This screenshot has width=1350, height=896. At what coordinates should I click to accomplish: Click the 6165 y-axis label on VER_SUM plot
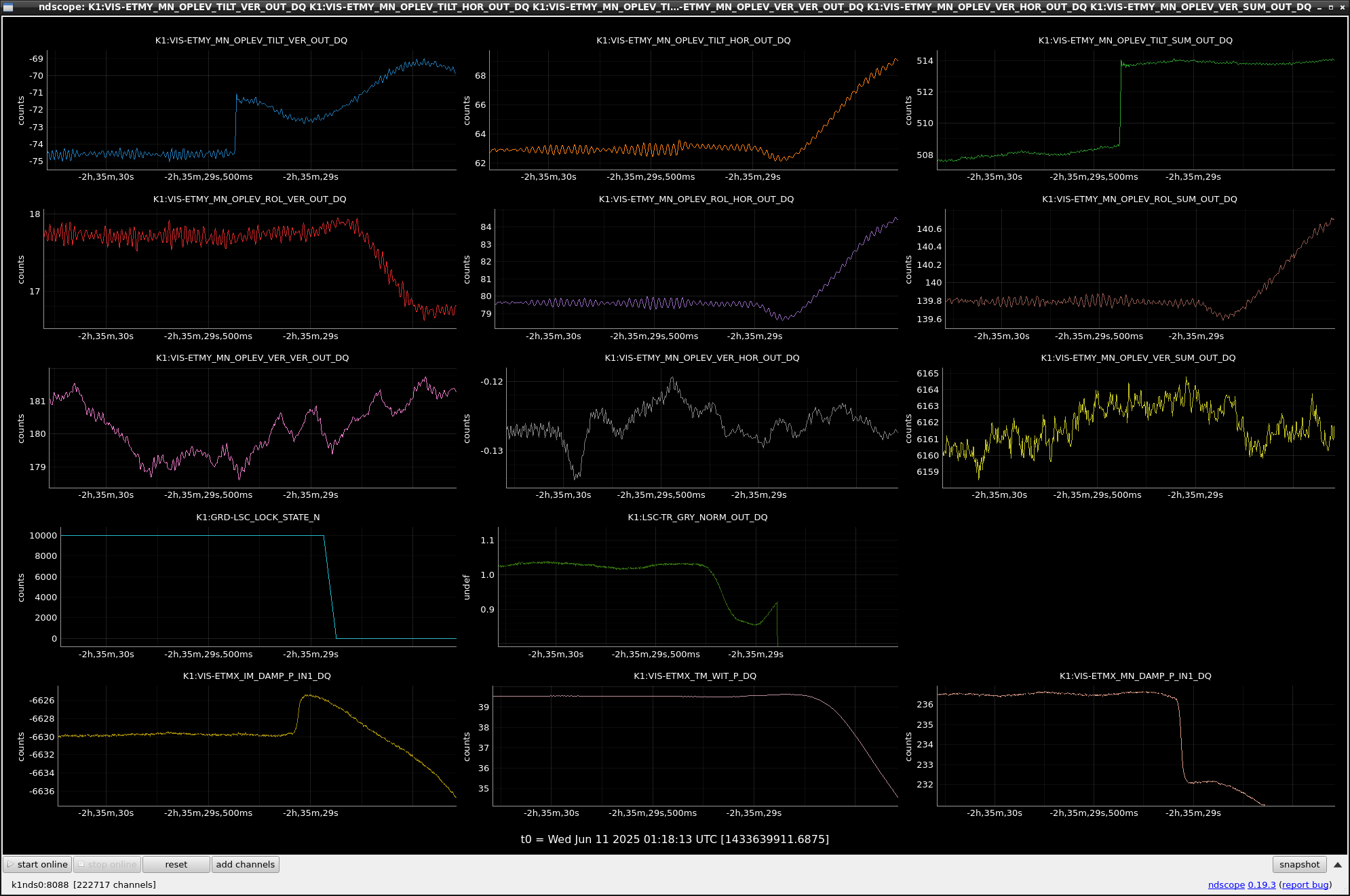click(x=927, y=373)
